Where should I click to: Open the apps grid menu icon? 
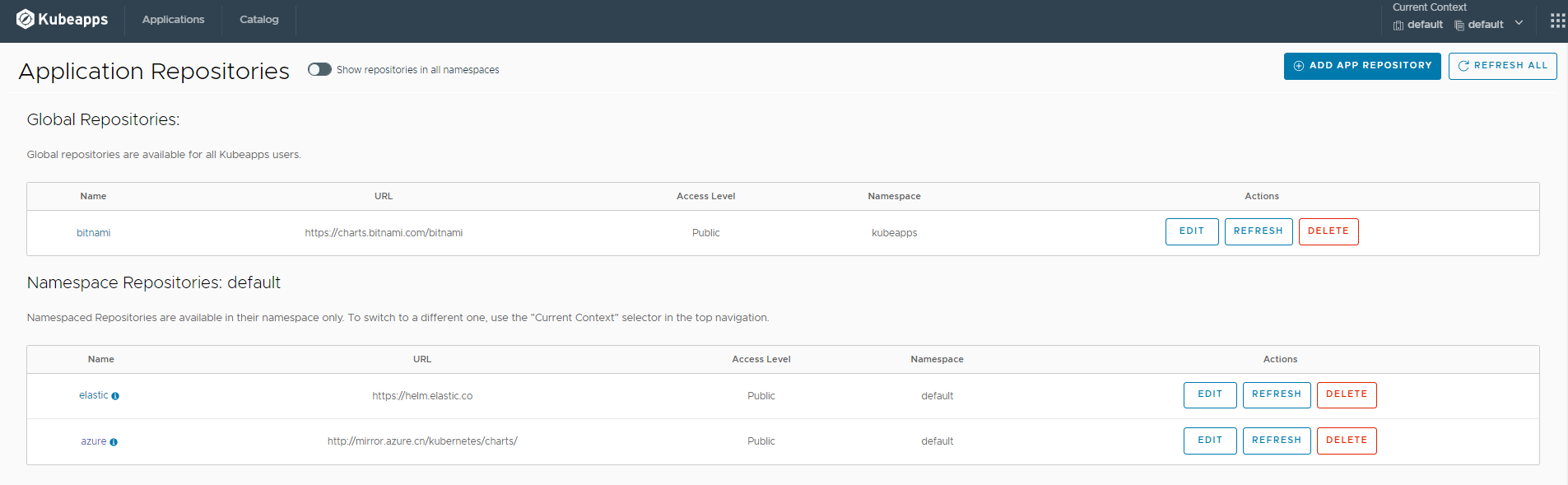[1557, 21]
